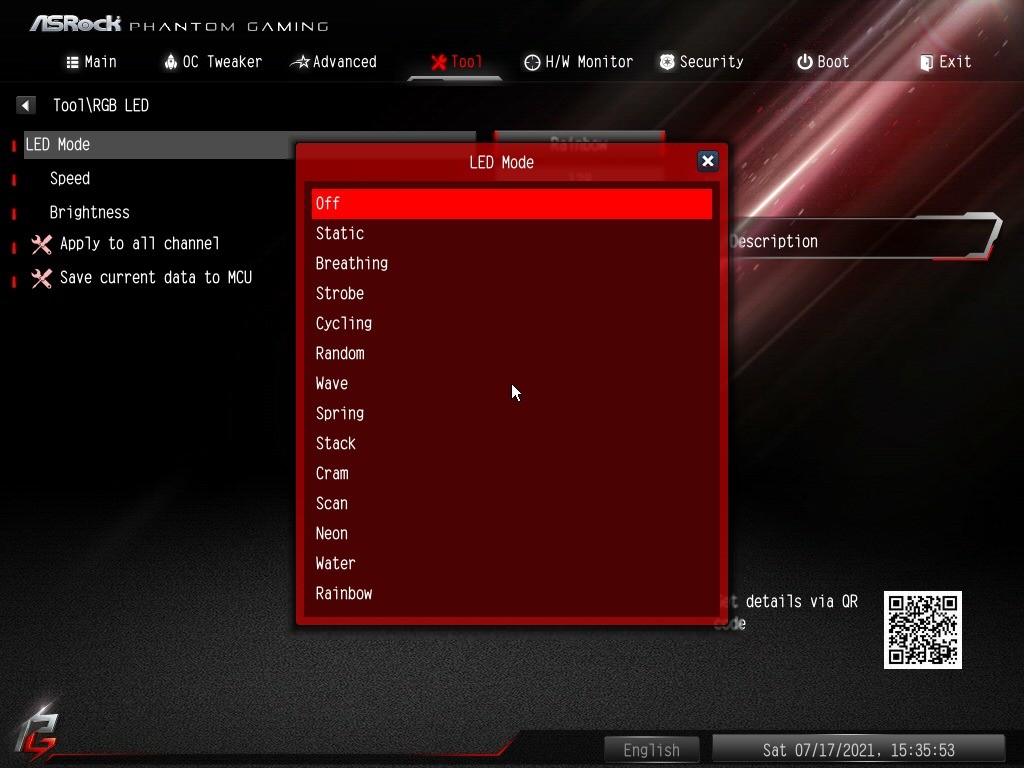Select the Scan LED mode
Screen dimensions: 1024x768
pyautogui.click(x=511, y=504)
